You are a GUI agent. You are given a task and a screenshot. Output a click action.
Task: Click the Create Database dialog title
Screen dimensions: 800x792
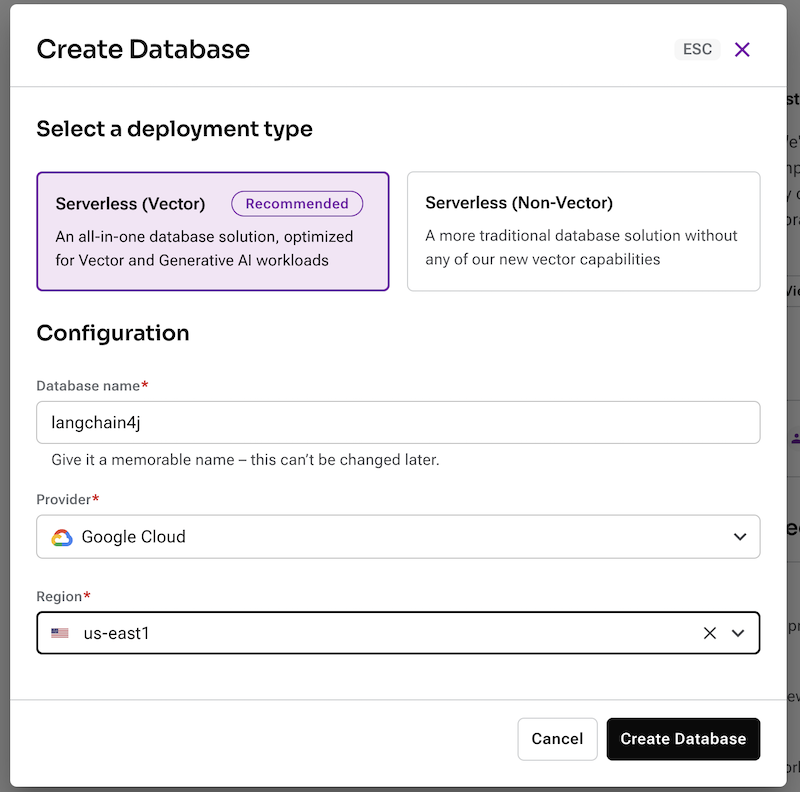(143, 49)
